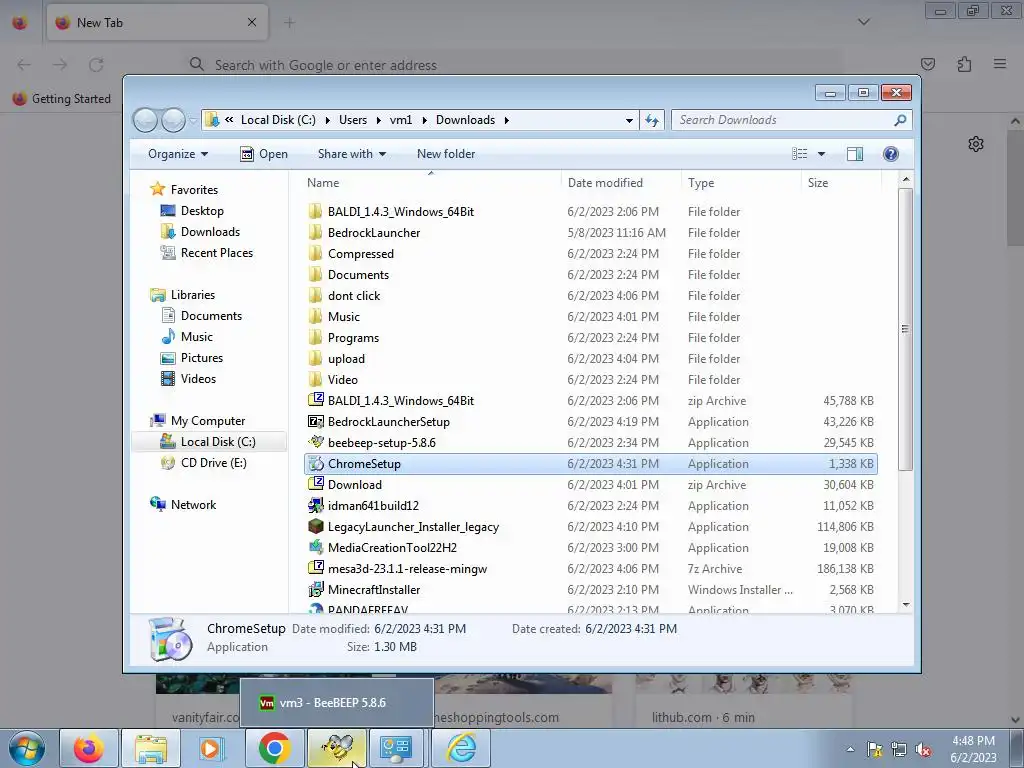
Task: Click the beebeep-setup-5.8.6 file icon
Action: 316,442
